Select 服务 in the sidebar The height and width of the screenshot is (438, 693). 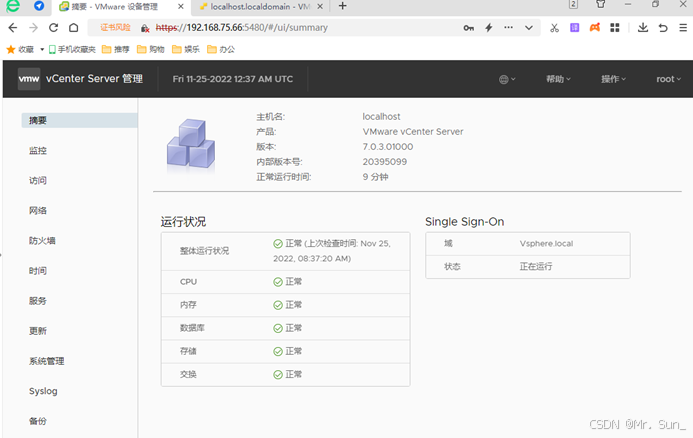pyautogui.click(x=38, y=301)
